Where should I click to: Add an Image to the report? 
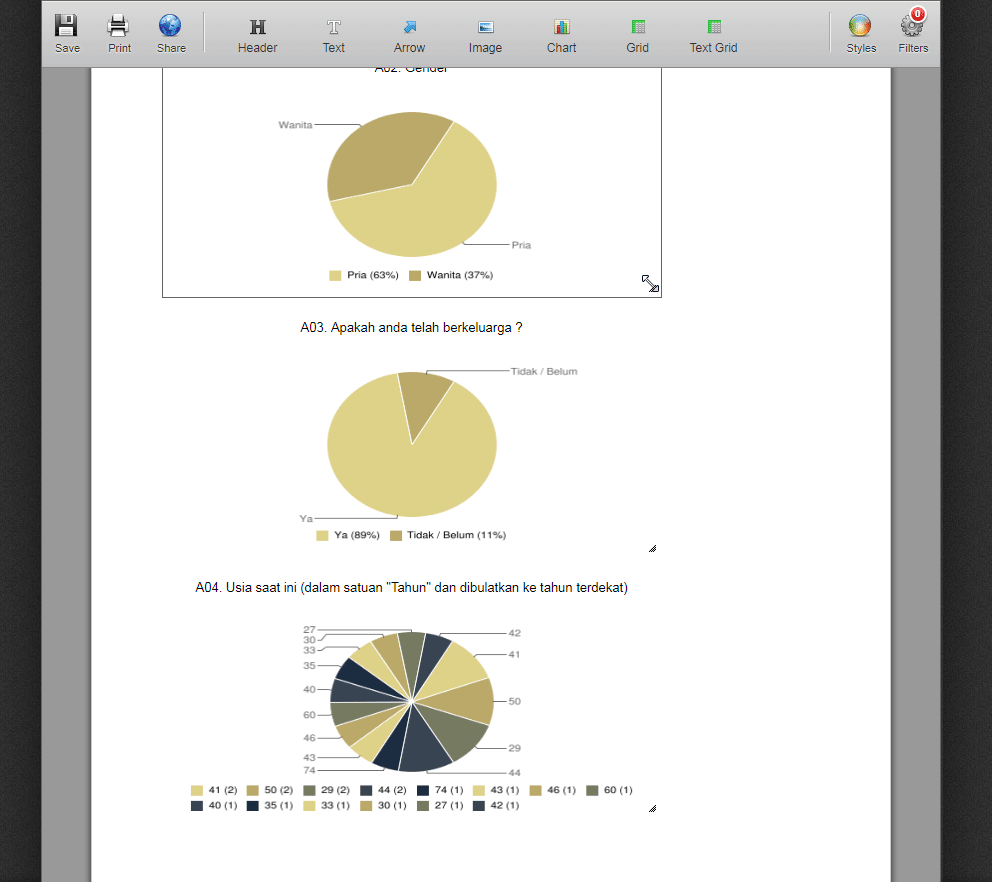[485, 30]
